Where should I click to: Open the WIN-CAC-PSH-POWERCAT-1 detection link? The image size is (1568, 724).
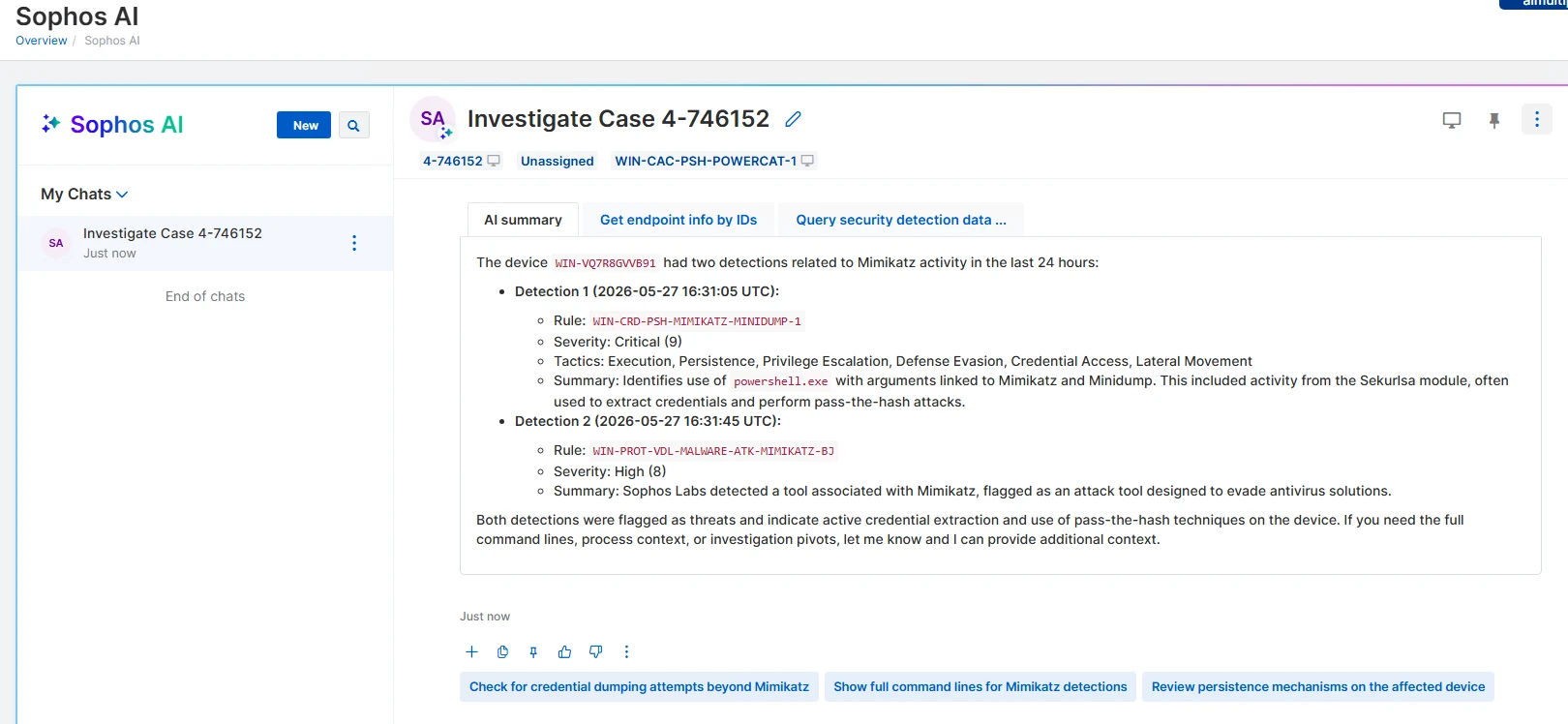(706, 161)
